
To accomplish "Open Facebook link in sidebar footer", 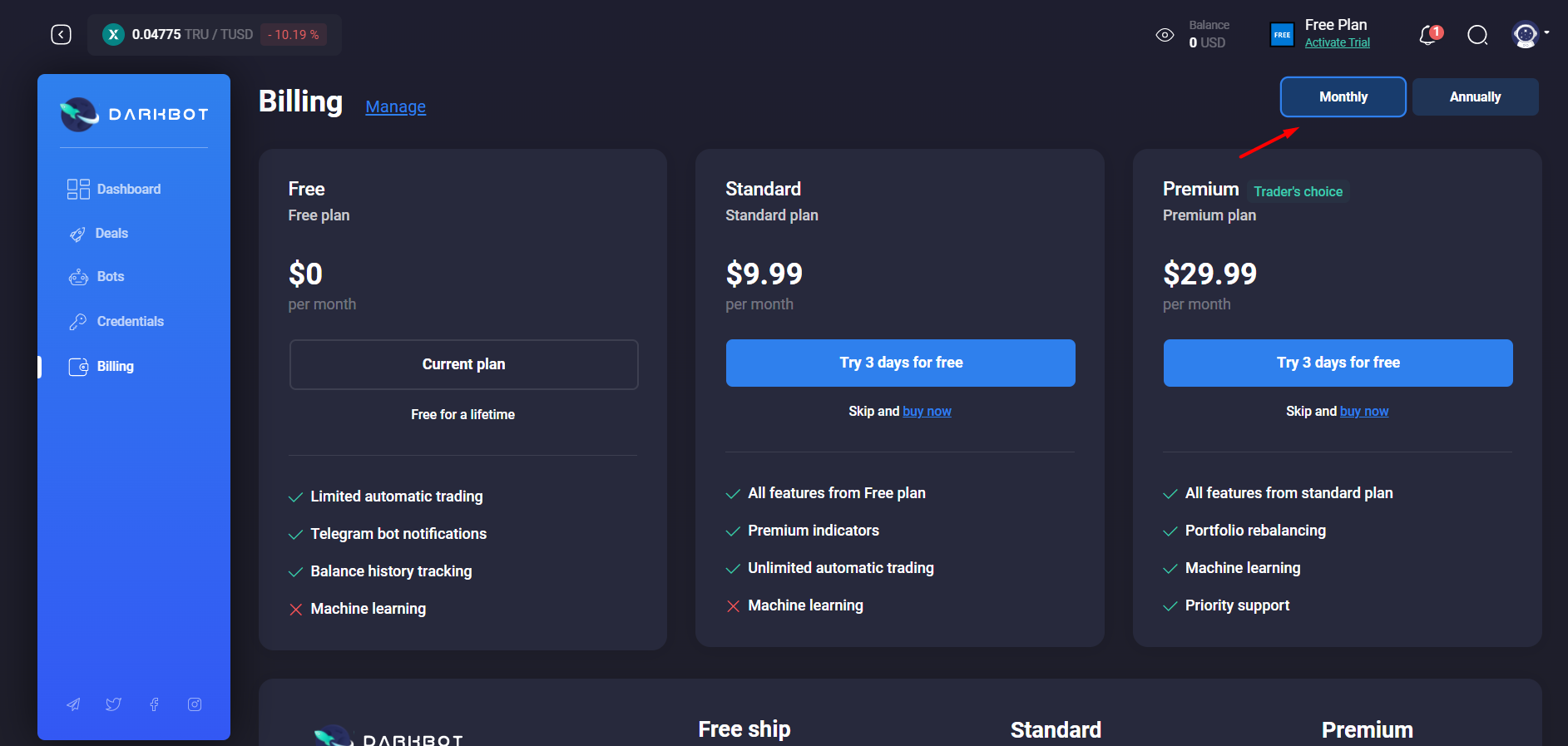I will click(x=154, y=704).
